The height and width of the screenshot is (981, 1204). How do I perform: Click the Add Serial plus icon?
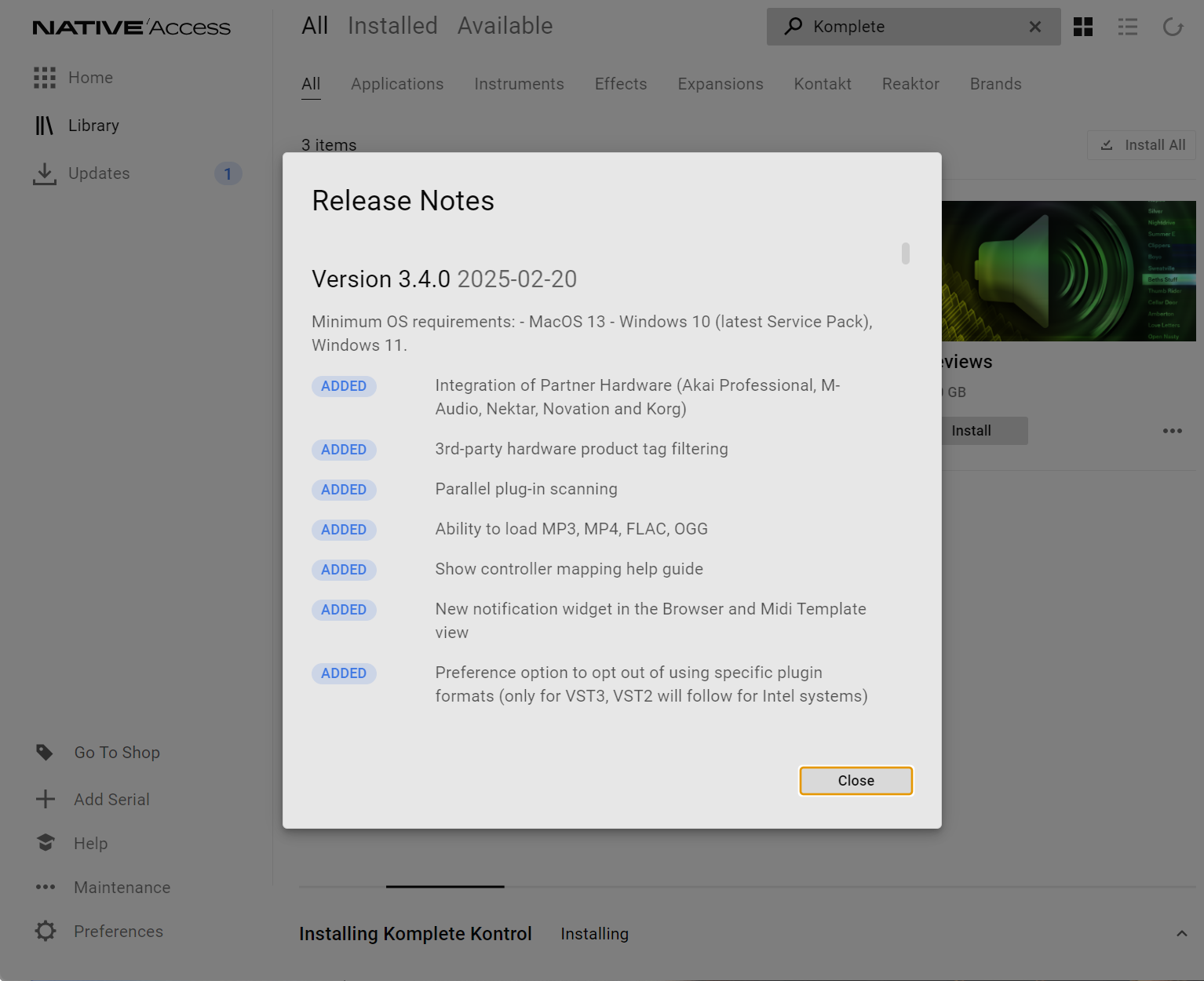(46, 799)
